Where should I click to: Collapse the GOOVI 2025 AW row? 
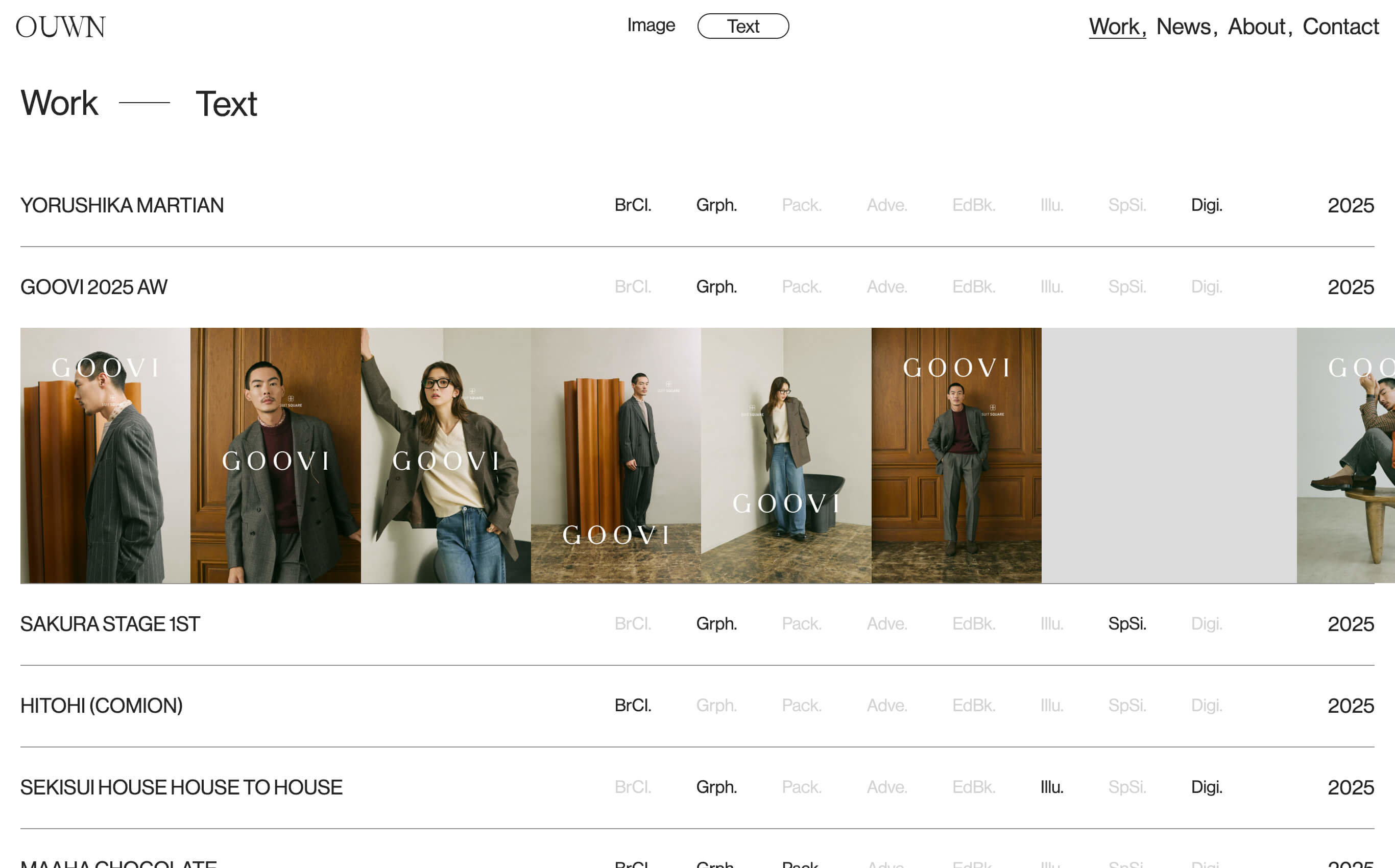(x=93, y=287)
